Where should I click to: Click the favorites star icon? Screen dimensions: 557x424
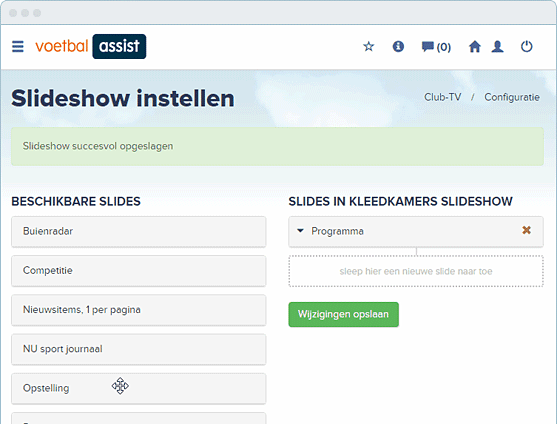(369, 47)
